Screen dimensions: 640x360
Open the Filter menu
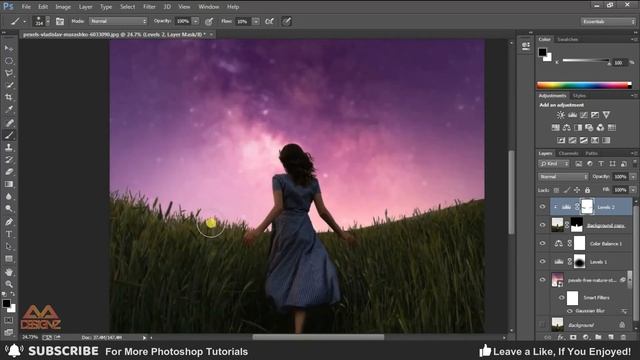[149, 7]
